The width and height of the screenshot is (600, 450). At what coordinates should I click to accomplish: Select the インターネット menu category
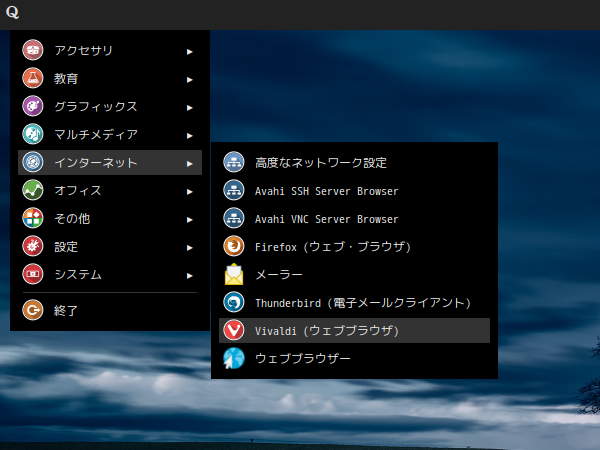tap(110, 162)
